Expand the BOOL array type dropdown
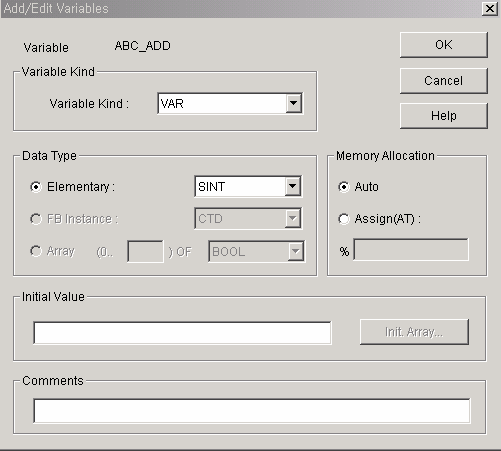The width and height of the screenshot is (501, 451). (296, 251)
